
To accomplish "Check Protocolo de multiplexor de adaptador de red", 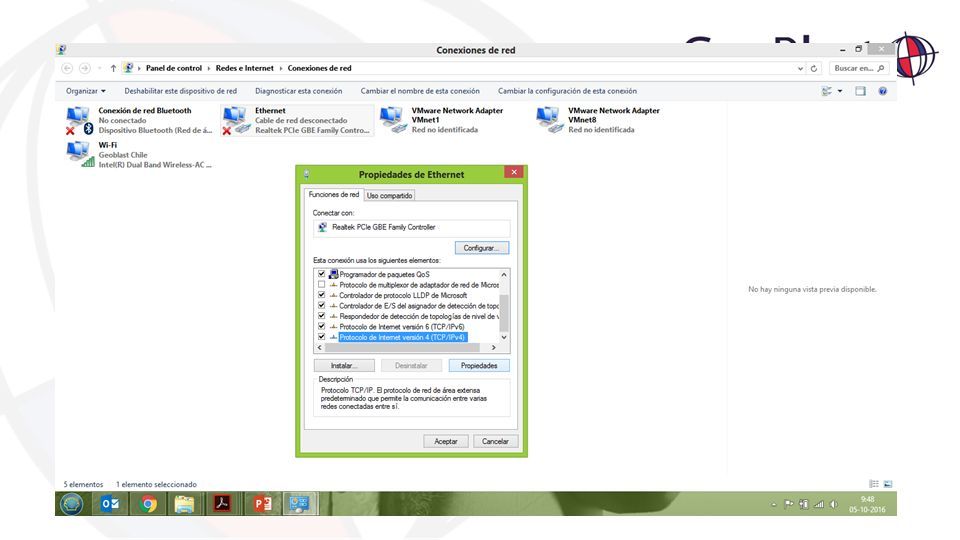I will point(321,285).
